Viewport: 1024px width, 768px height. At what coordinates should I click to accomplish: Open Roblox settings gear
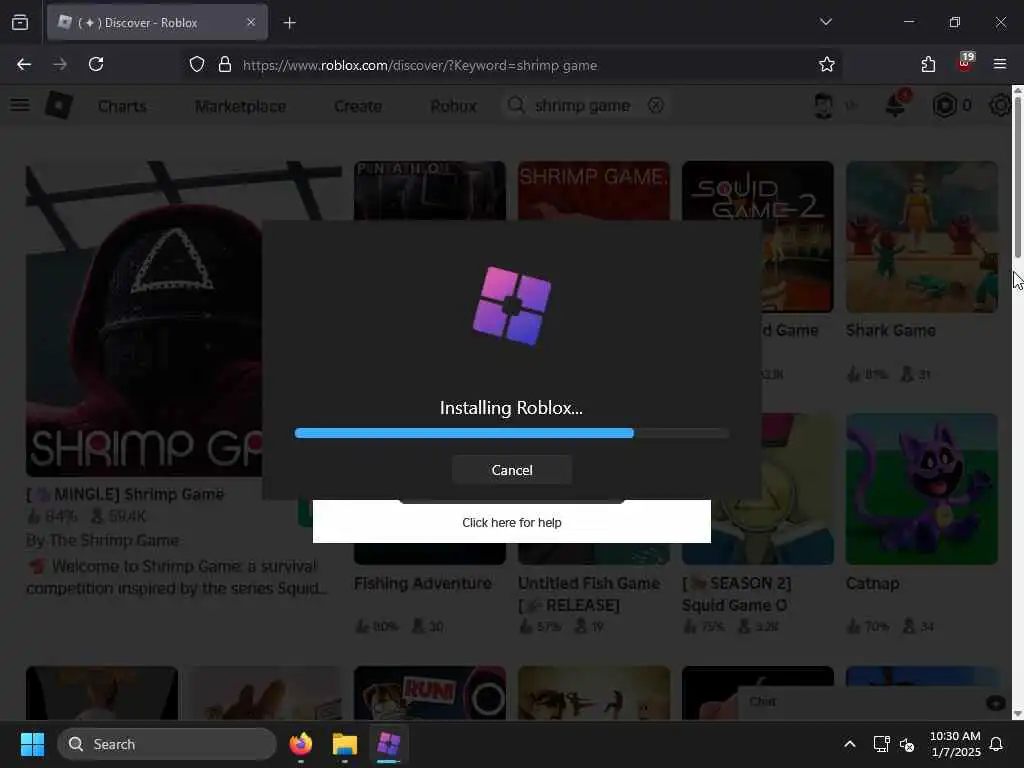pyautogui.click(x=1000, y=105)
